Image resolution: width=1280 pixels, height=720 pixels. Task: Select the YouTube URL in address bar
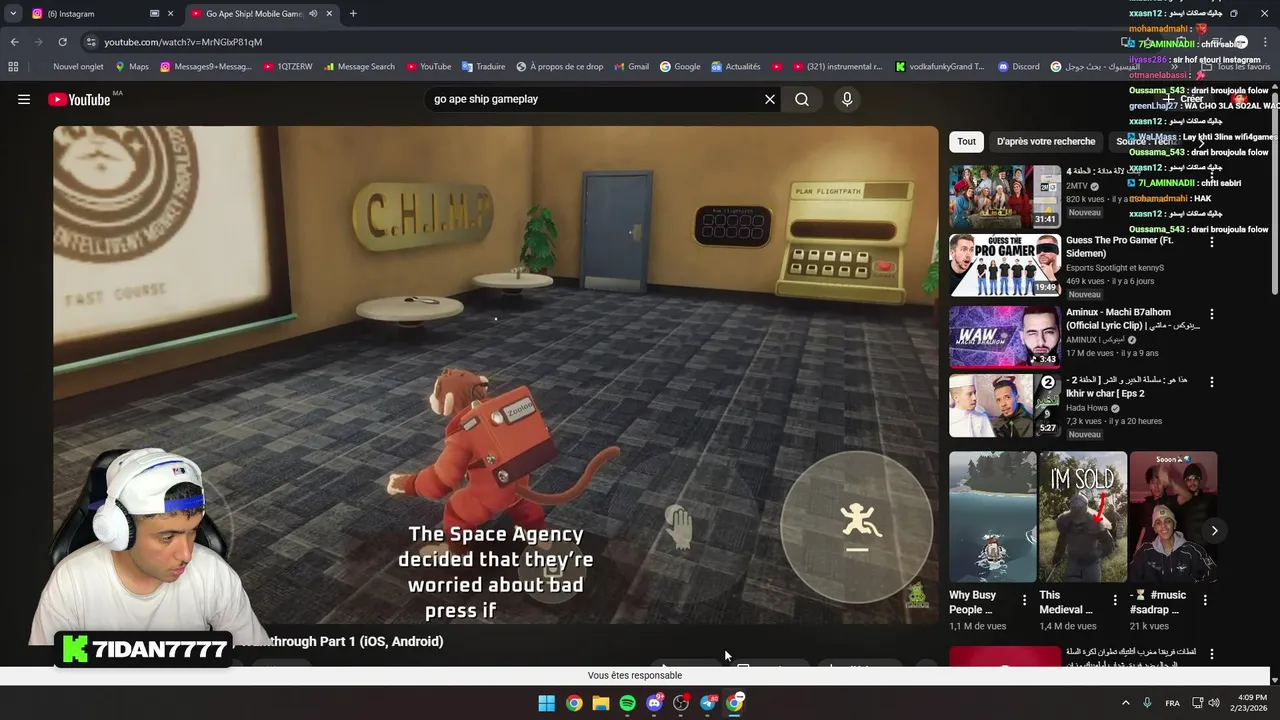183,42
